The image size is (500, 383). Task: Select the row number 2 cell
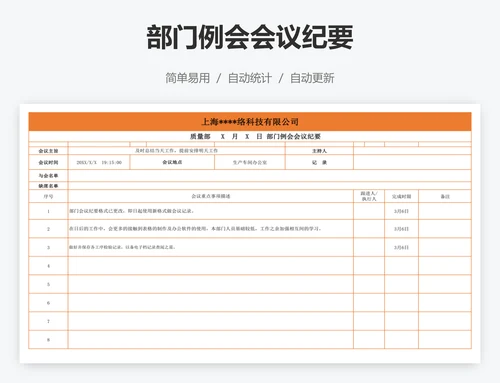[x=48, y=229]
